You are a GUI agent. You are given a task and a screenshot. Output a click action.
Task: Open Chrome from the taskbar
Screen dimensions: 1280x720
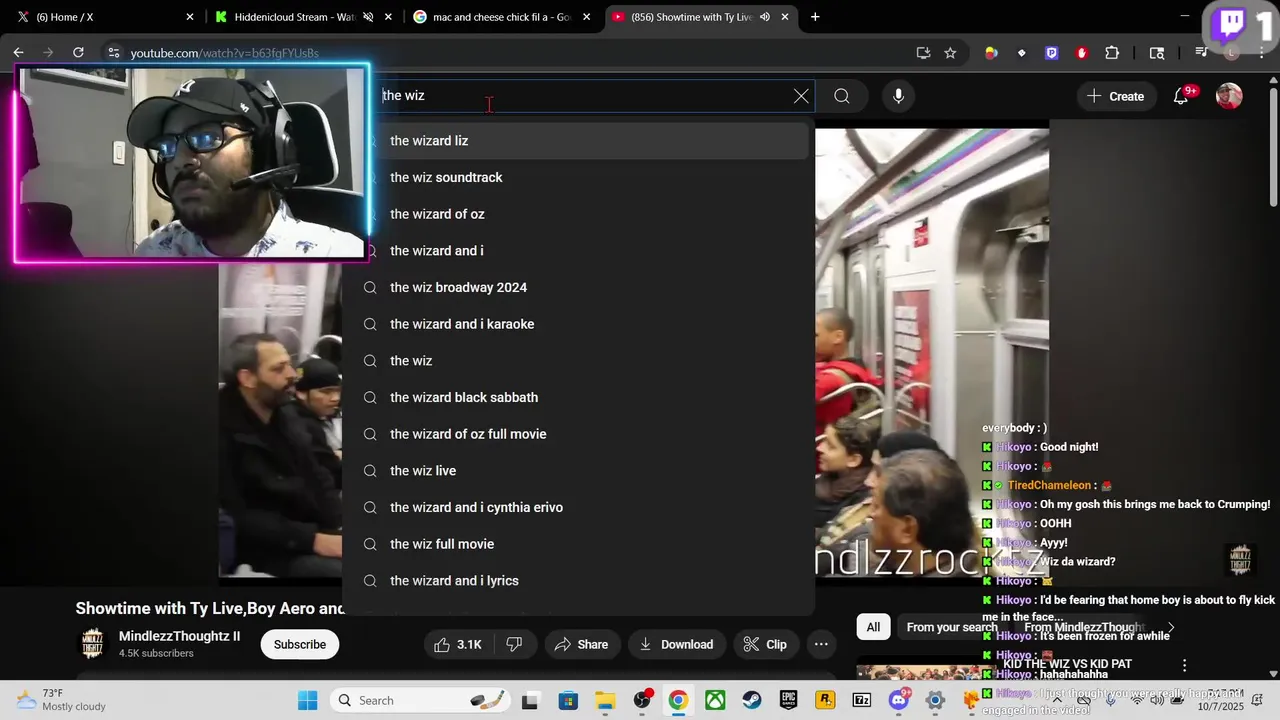pyautogui.click(x=678, y=700)
